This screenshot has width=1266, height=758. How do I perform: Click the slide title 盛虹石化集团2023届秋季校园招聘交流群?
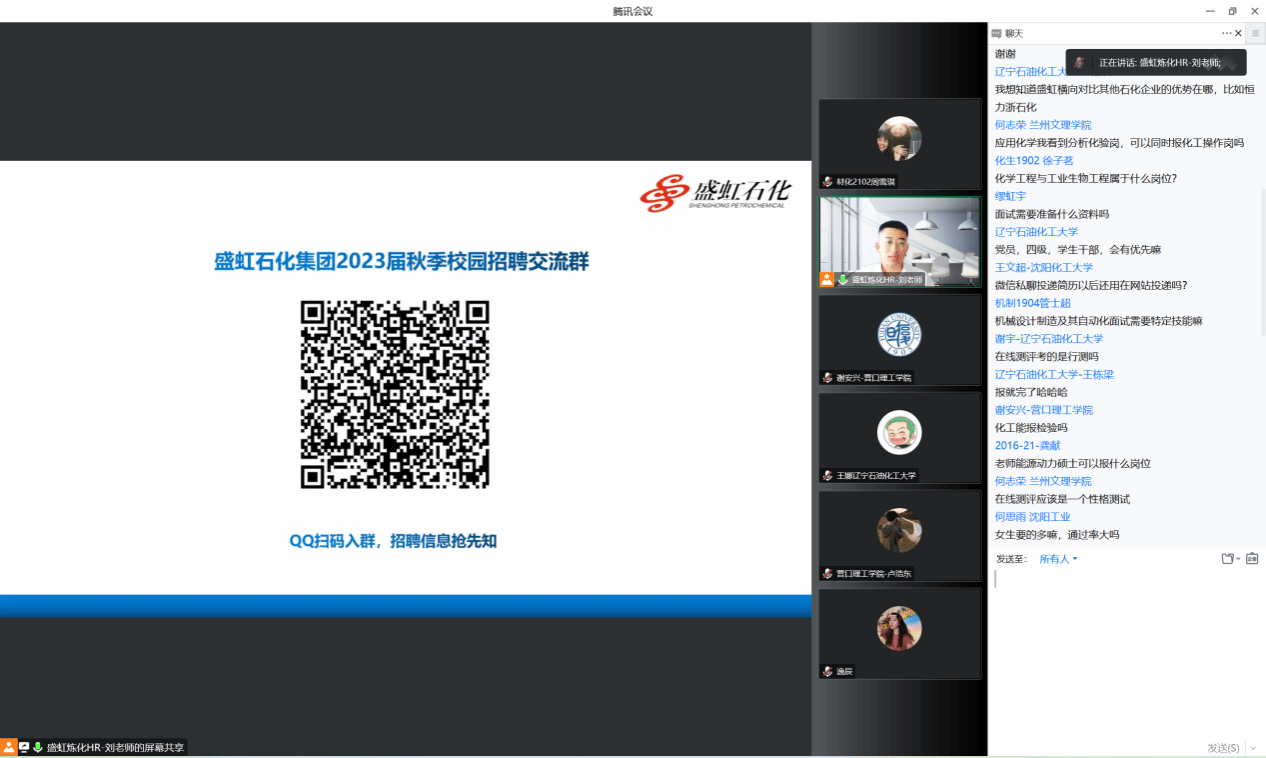pos(402,262)
